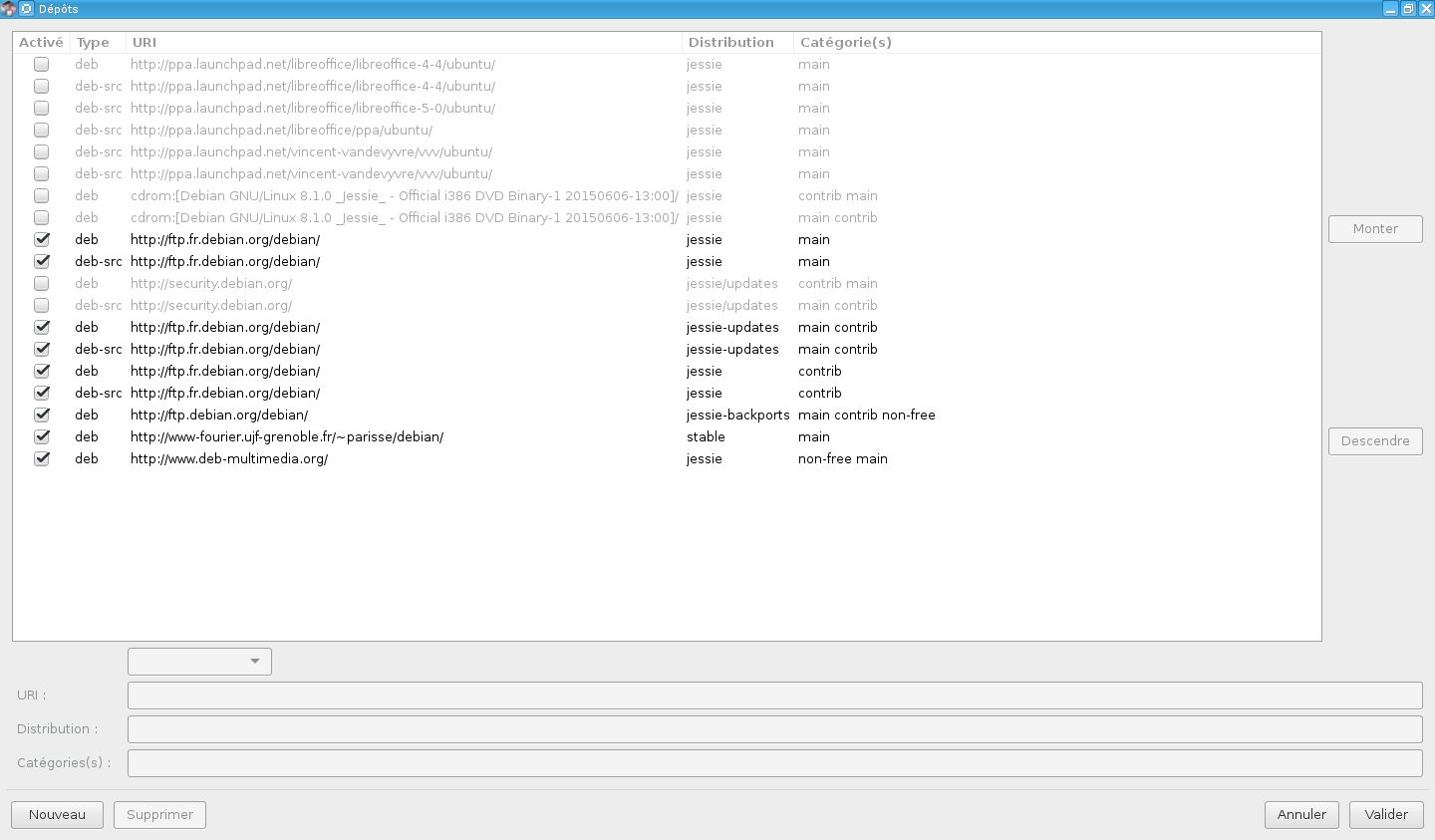Select the deb-src jessie-updates repository row
The image size is (1435, 840).
coord(399,350)
